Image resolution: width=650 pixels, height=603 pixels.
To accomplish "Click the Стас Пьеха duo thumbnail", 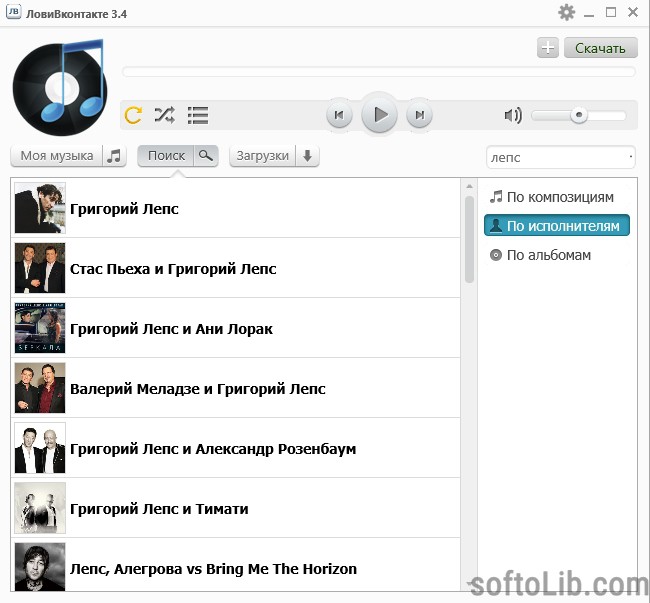I will coord(40,268).
